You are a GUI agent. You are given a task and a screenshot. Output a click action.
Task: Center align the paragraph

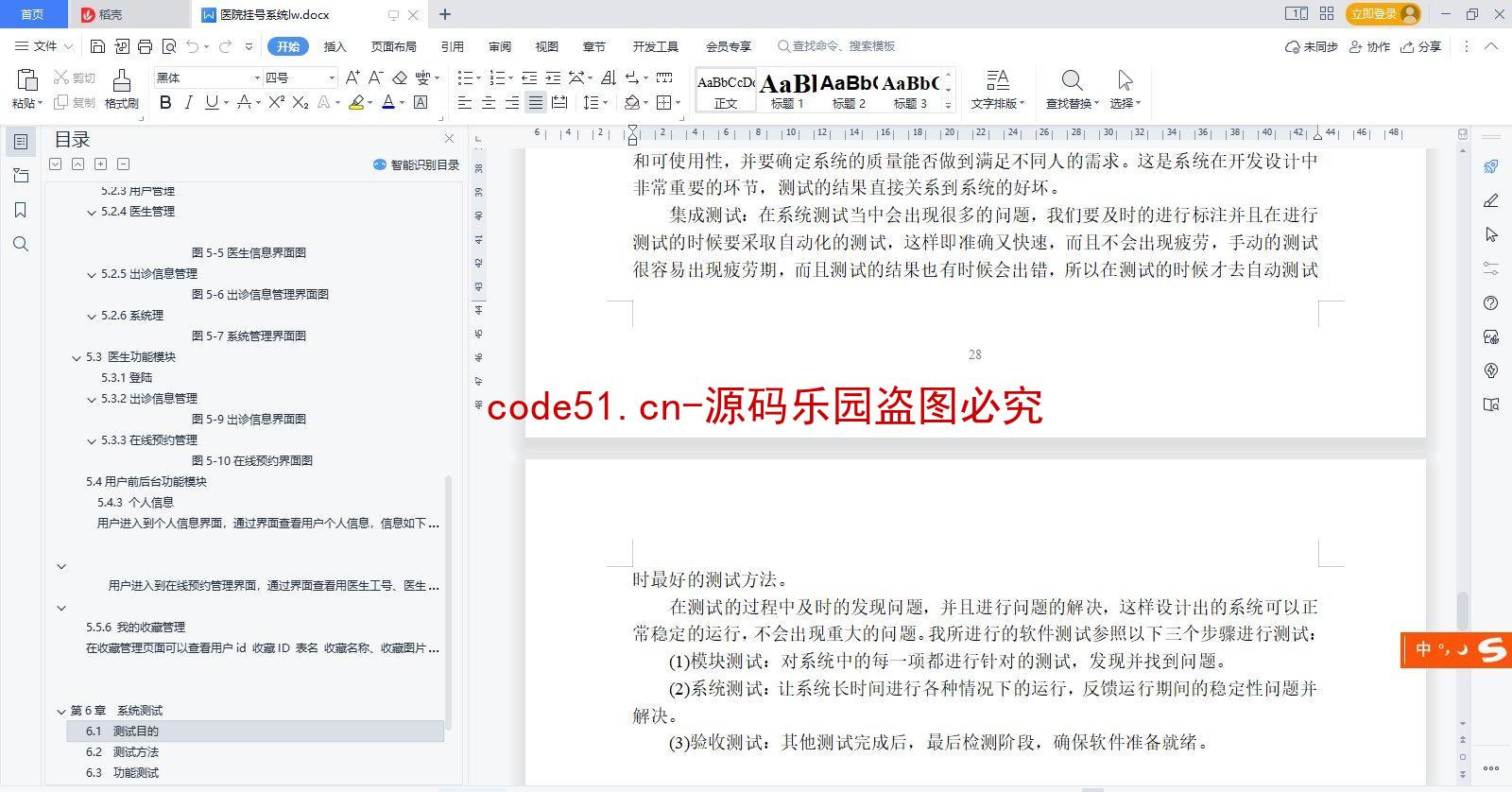(x=489, y=102)
